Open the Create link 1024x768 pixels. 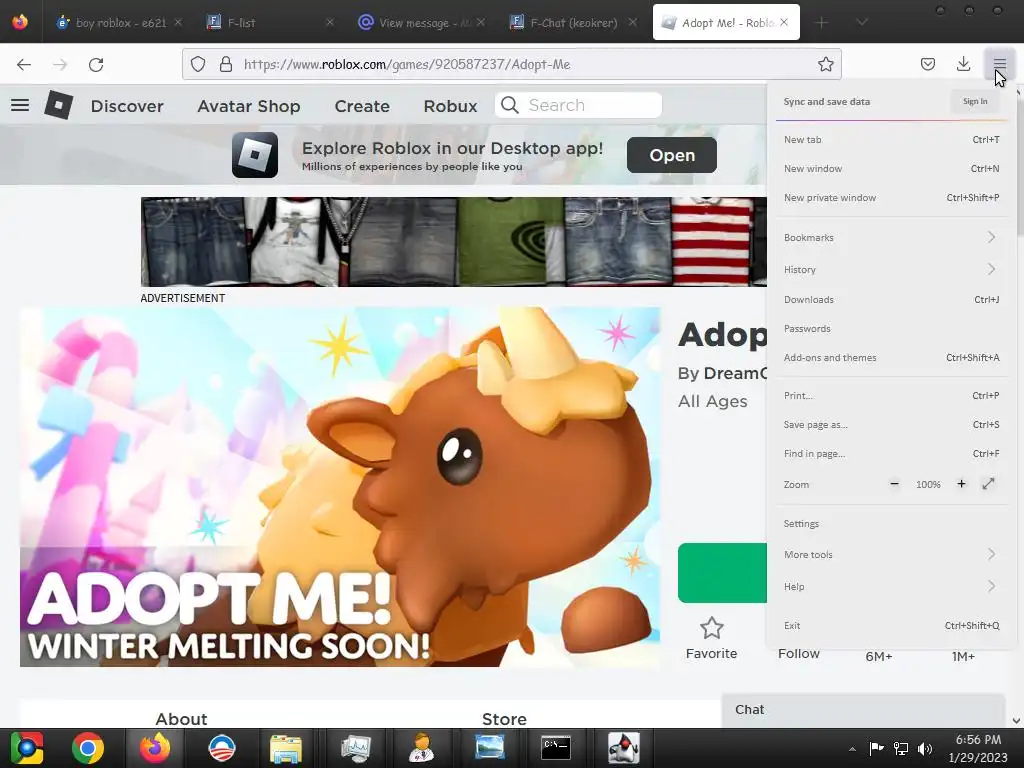(362, 106)
